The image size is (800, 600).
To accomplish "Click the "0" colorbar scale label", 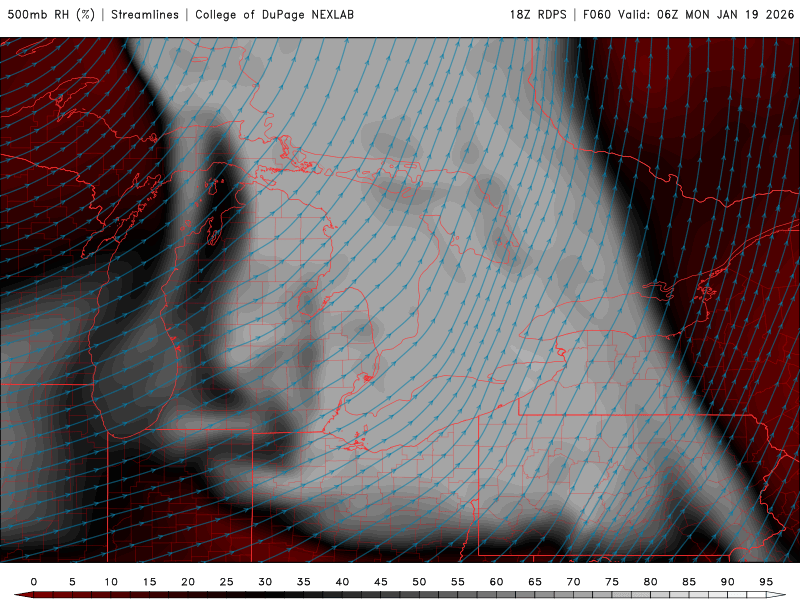I will [34, 582].
